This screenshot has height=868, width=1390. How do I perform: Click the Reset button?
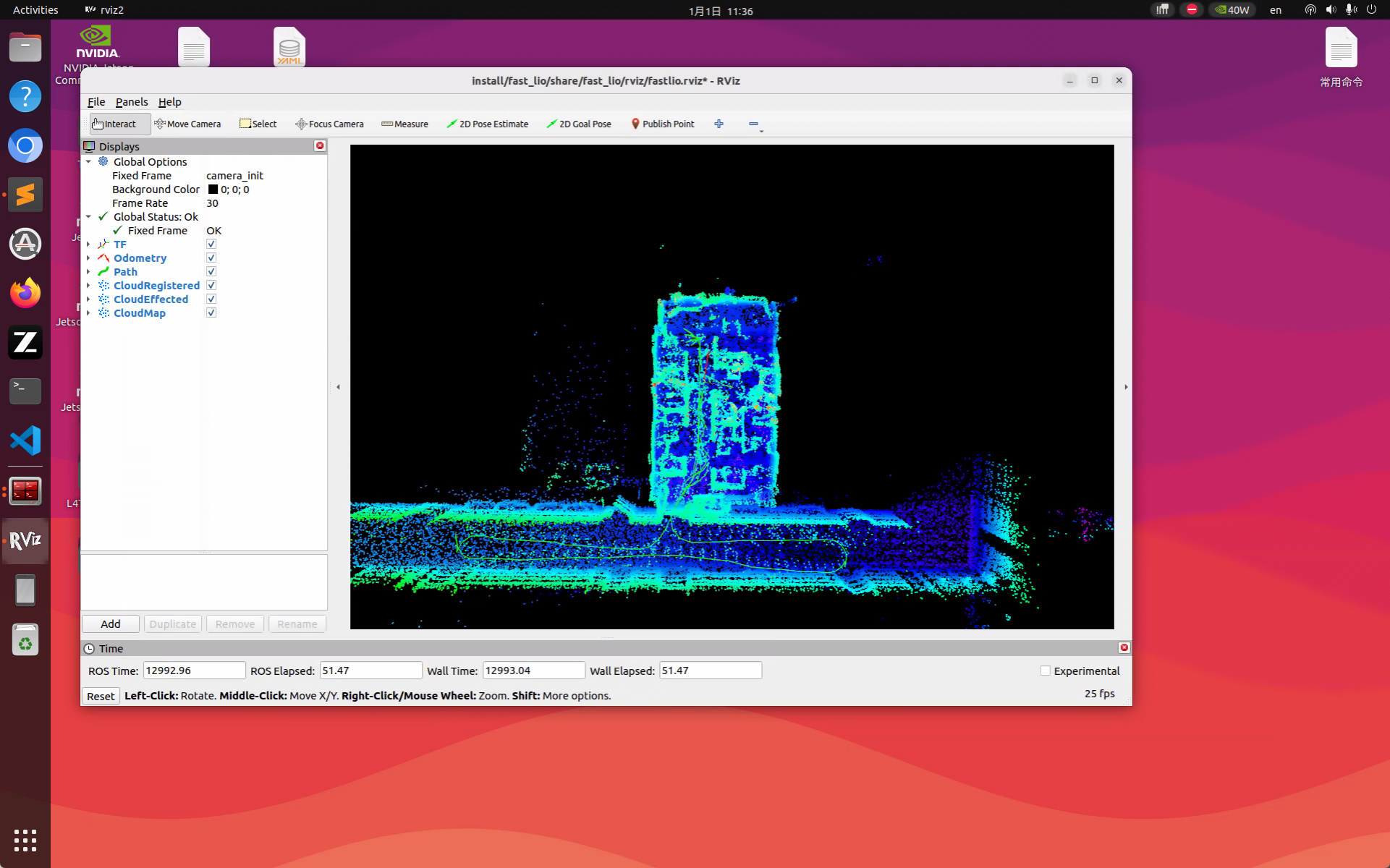tap(101, 696)
